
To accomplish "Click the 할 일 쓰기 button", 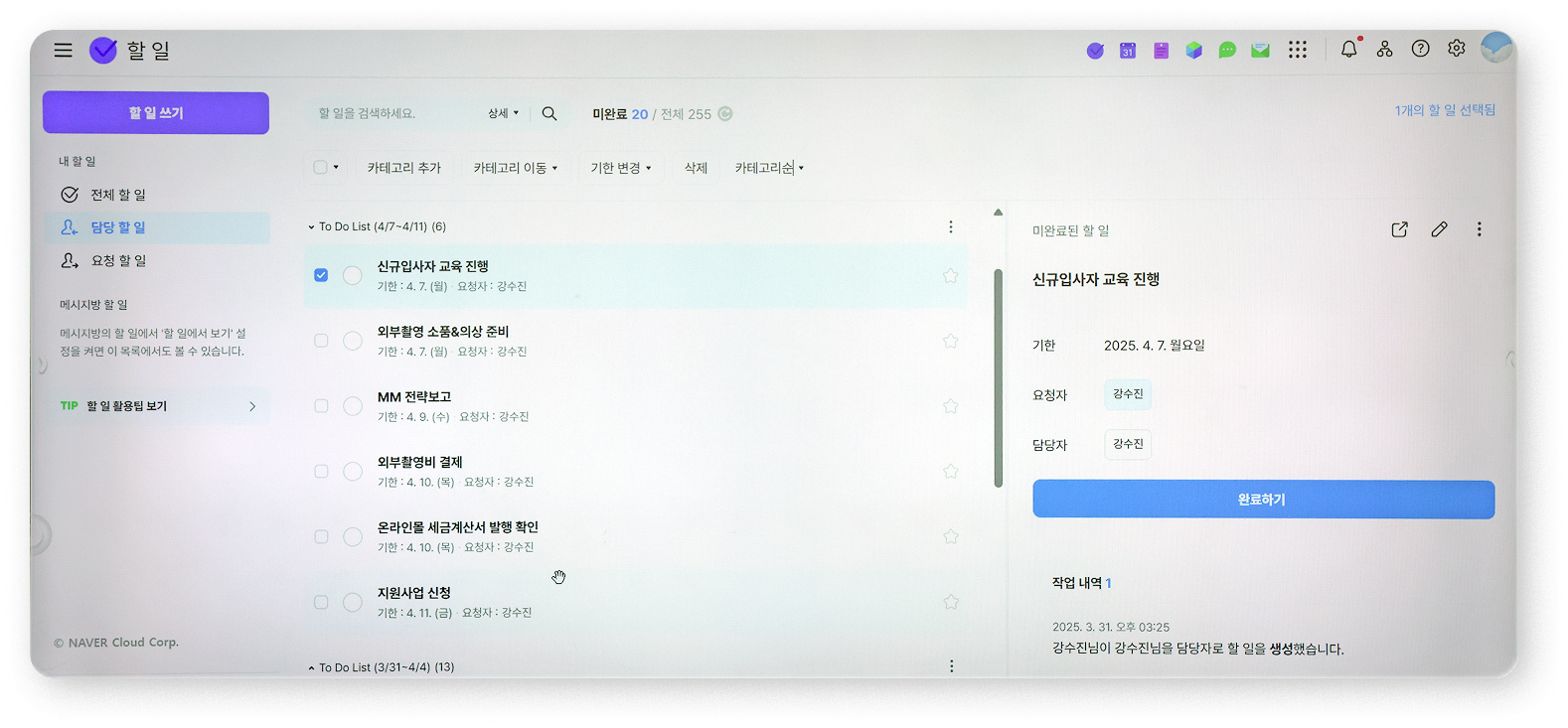I will click(x=156, y=113).
